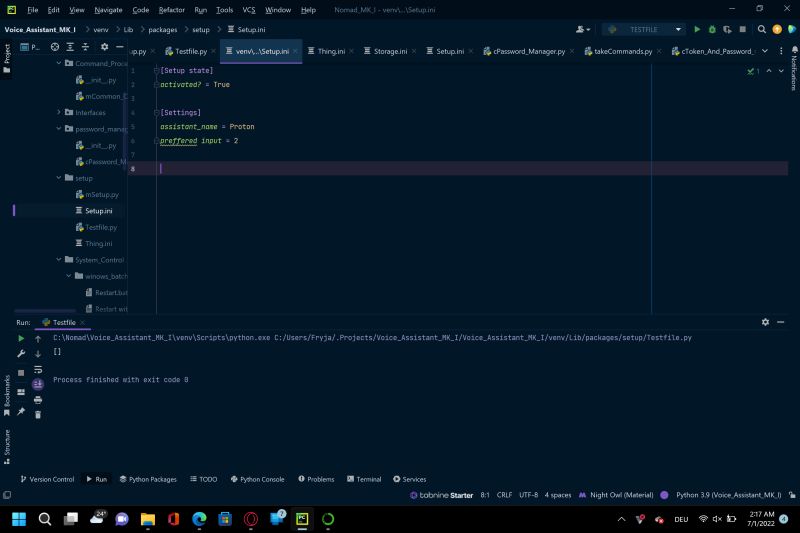Open the Problems tool window
This screenshot has width=800, height=533.
pyautogui.click(x=316, y=479)
